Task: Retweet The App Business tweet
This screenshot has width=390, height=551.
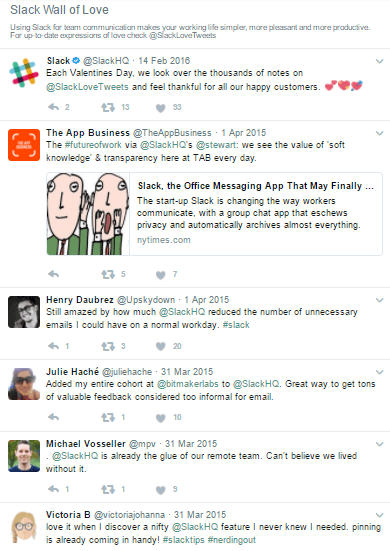Action: click(x=108, y=274)
